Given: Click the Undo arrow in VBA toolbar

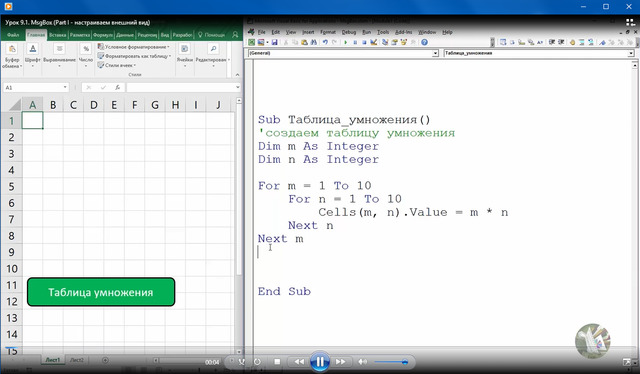Looking at the screenshot, I should [x=325, y=42].
